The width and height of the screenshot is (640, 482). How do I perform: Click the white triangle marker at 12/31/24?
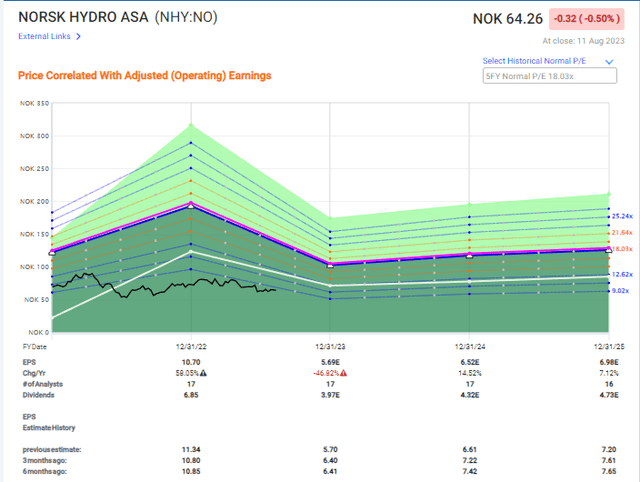tap(469, 254)
